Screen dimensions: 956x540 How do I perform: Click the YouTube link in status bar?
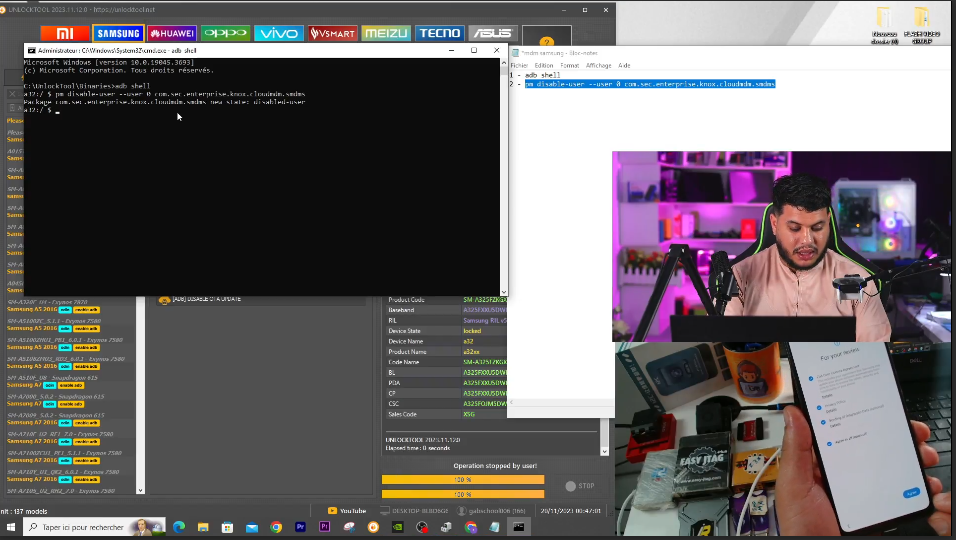click(x=347, y=511)
